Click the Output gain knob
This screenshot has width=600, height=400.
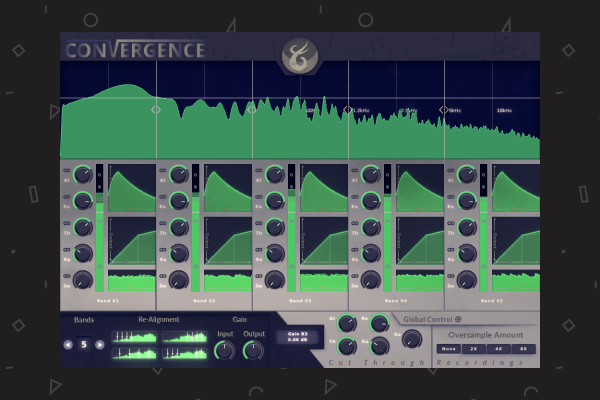click(254, 350)
